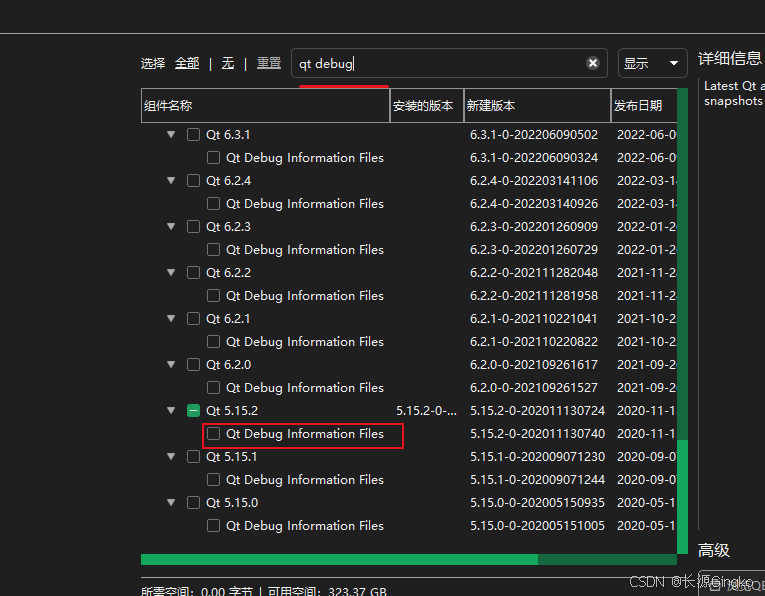Sort by the 安装的版本 column header
The image size is (765, 596).
[x=426, y=105]
